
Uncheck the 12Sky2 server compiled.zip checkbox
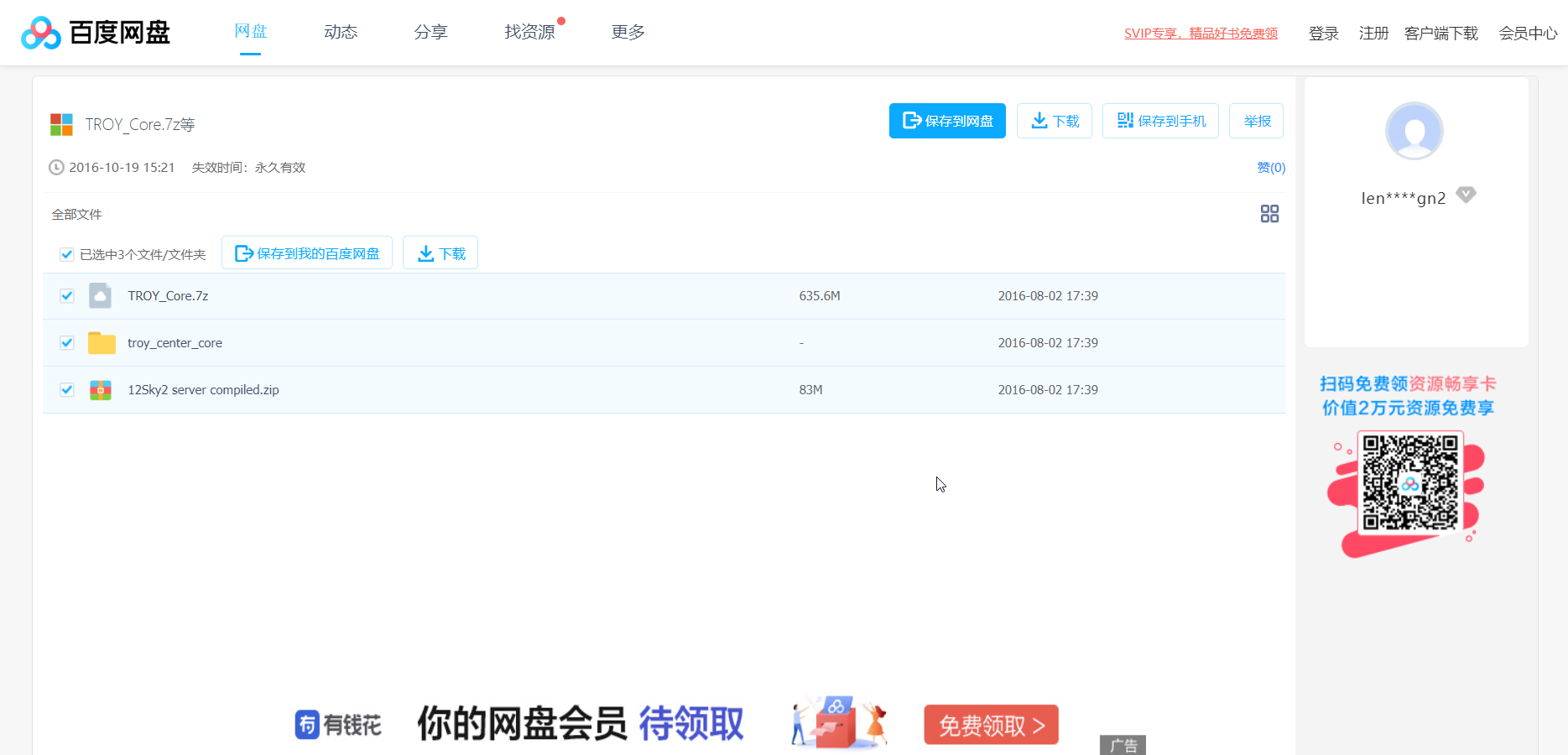67,390
